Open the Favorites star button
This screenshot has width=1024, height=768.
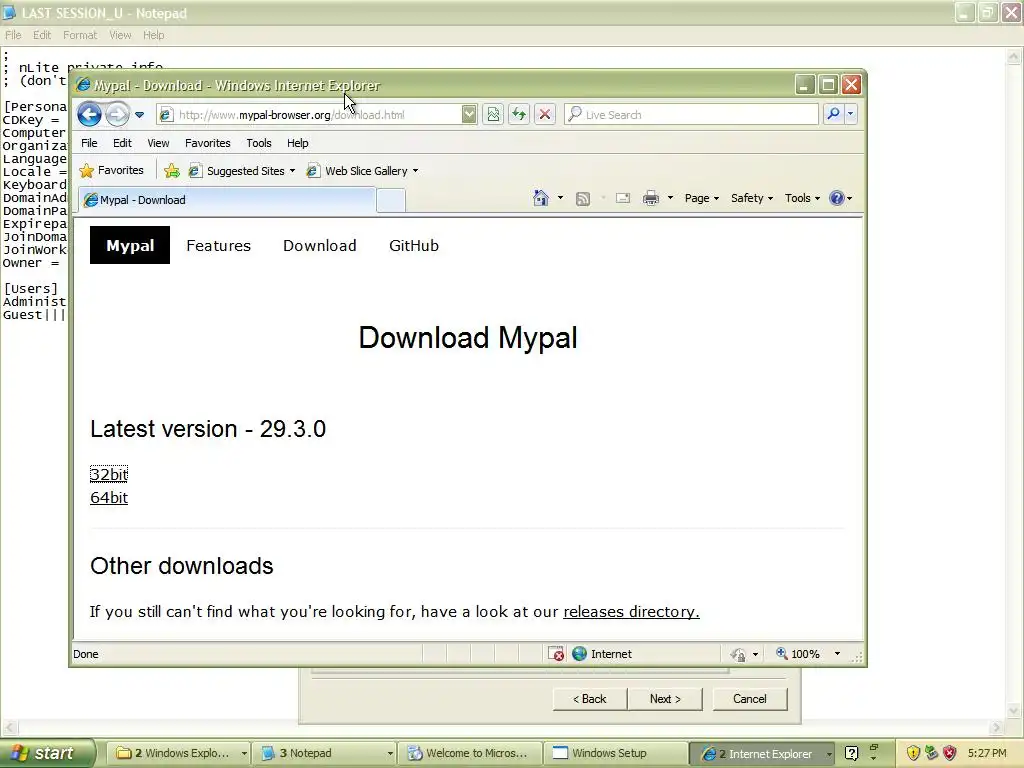tap(112, 170)
